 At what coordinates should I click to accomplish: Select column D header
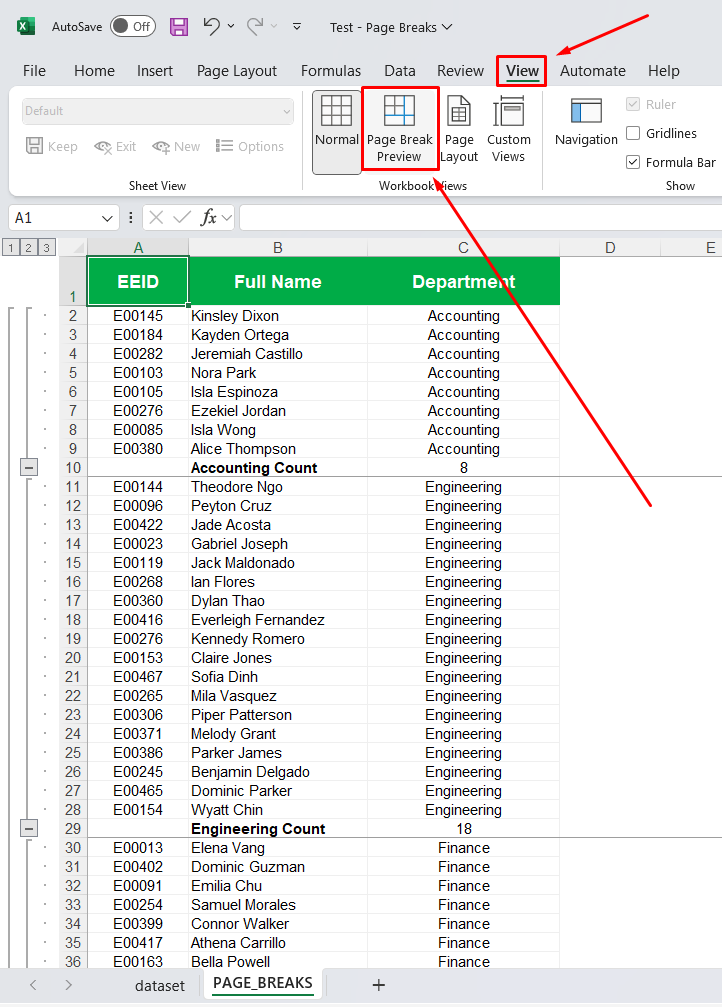[x=610, y=247]
